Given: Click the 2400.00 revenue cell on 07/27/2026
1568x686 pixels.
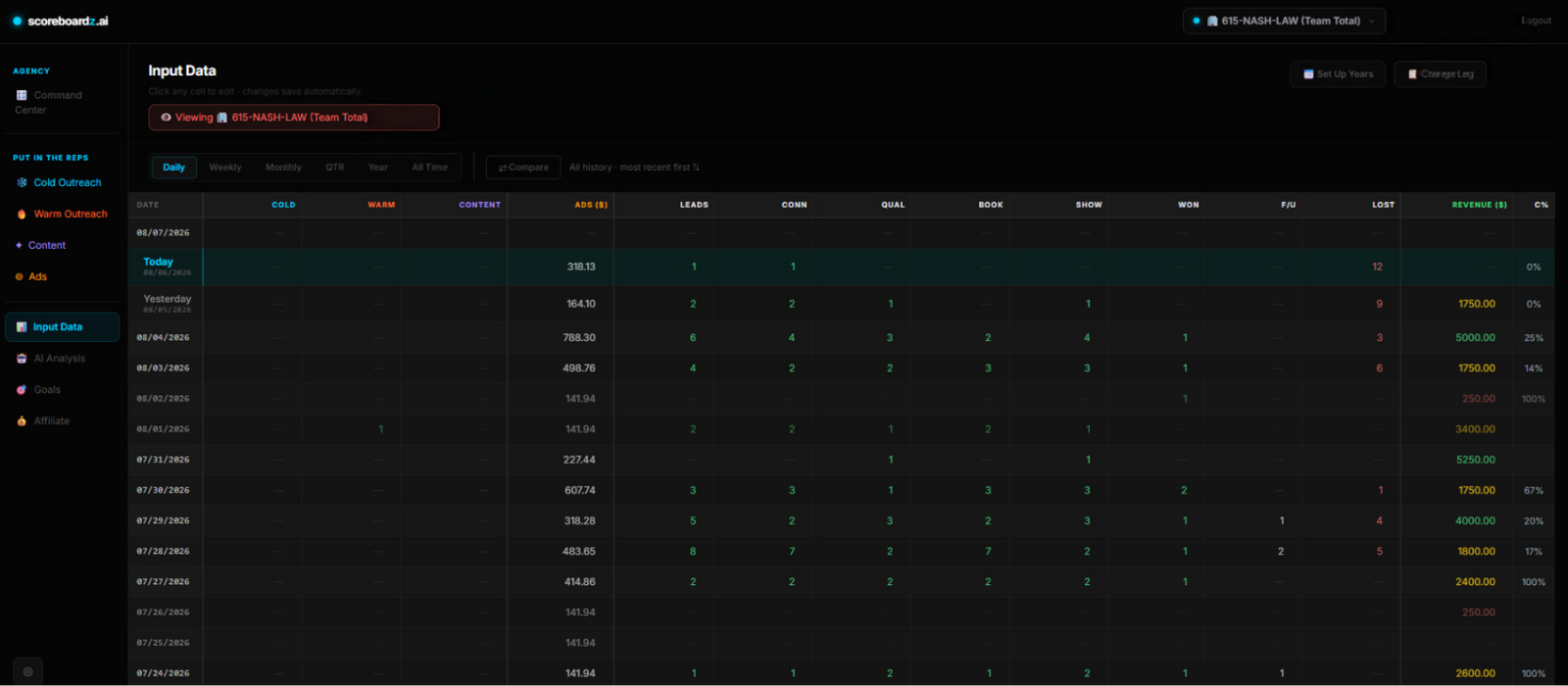Looking at the screenshot, I should tap(1457, 581).
